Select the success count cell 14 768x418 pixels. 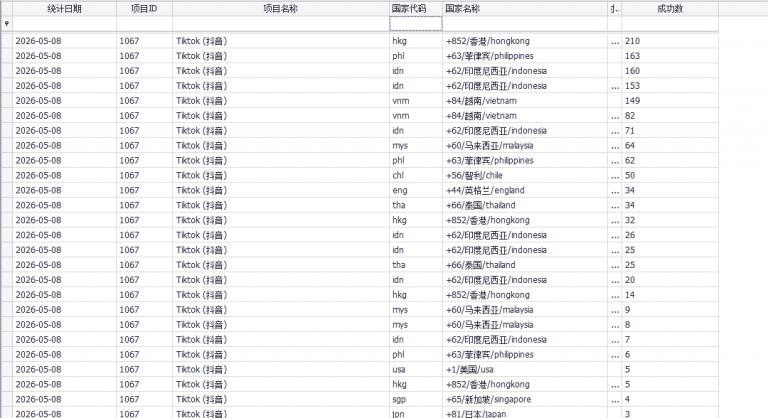pos(670,295)
